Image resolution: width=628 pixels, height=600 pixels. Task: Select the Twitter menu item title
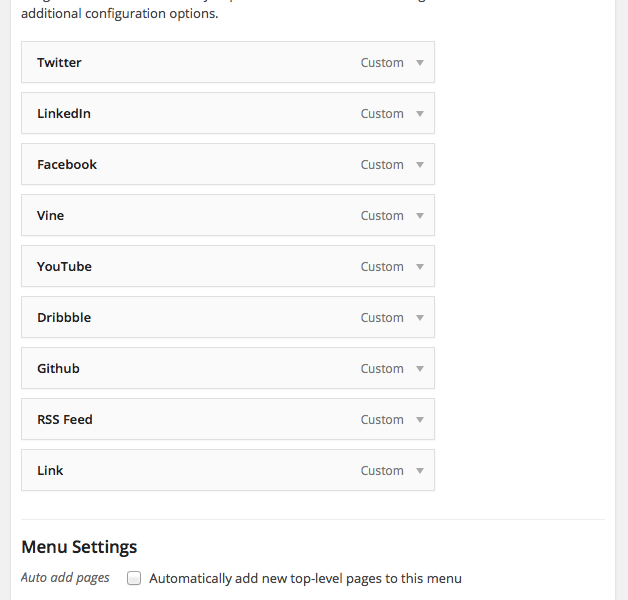59,63
